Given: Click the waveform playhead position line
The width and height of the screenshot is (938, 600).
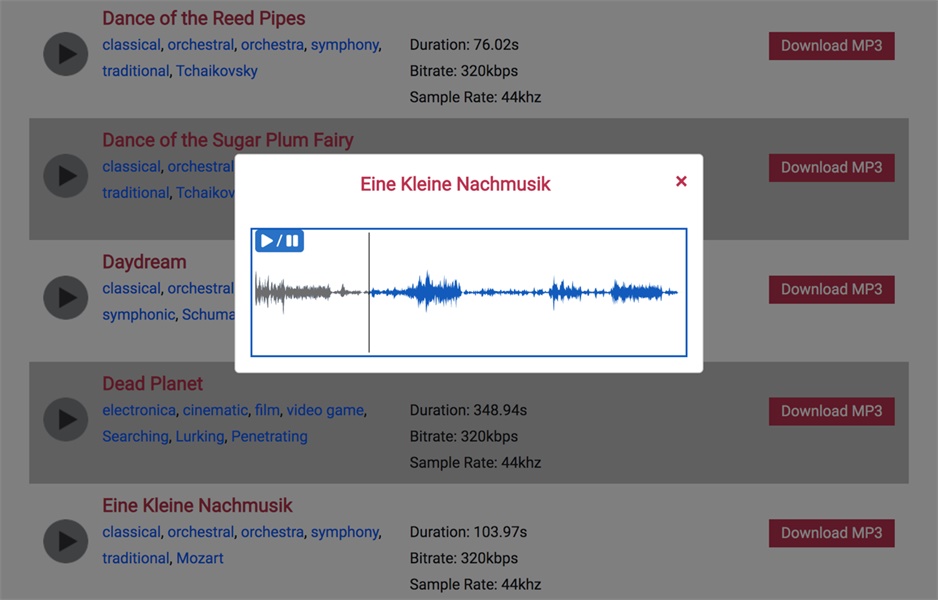Looking at the screenshot, I should (x=369, y=292).
